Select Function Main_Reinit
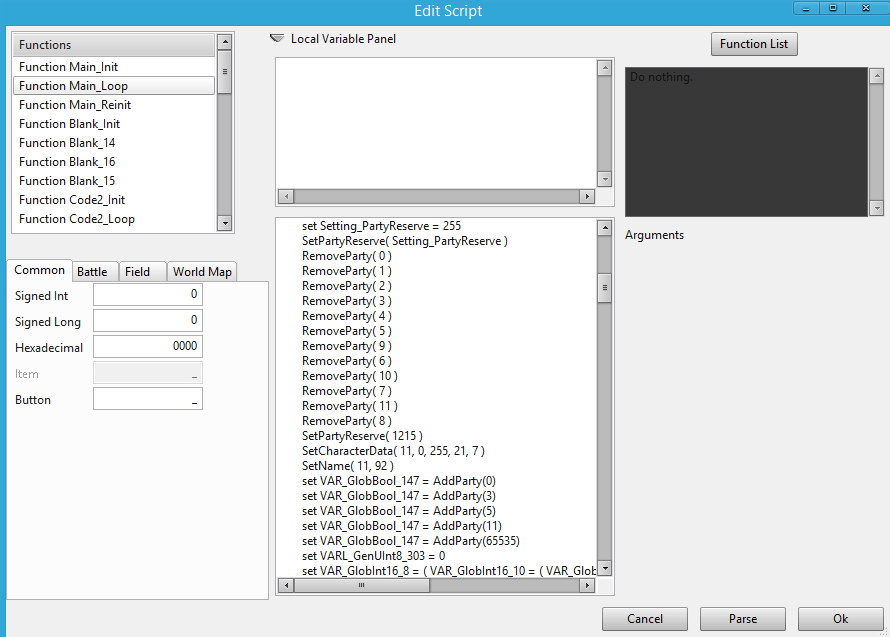Screen dimensions: 890x637 [114, 105]
